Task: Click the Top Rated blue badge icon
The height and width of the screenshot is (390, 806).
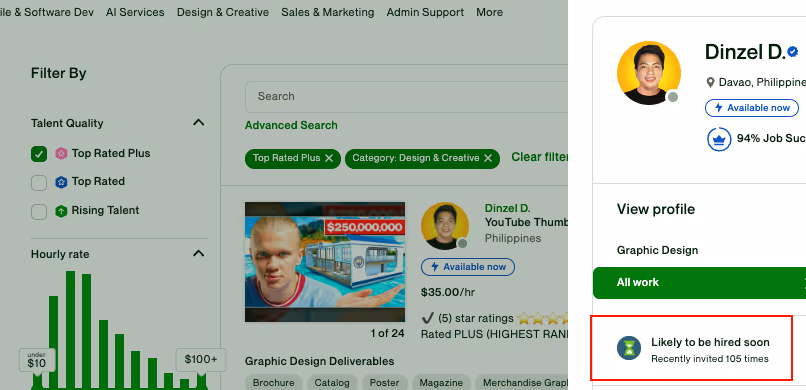Action: 61,182
